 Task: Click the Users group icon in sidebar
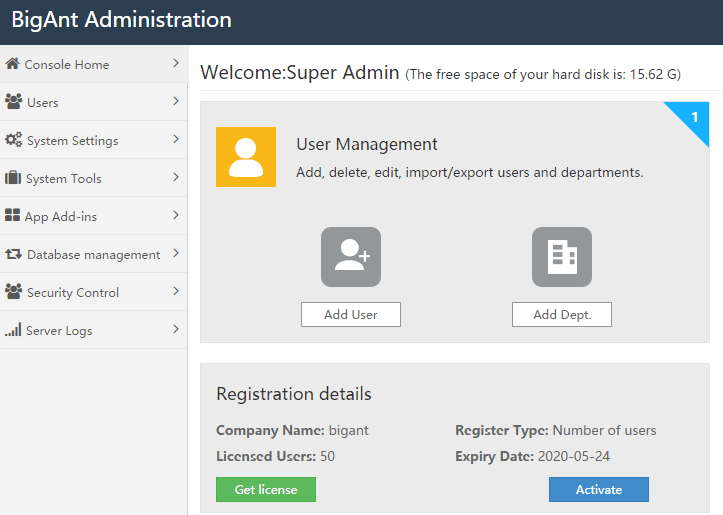coord(14,102)
